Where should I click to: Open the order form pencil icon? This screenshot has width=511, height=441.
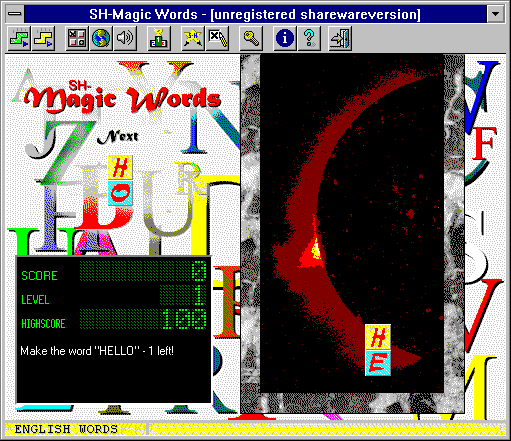click(217, 38)
